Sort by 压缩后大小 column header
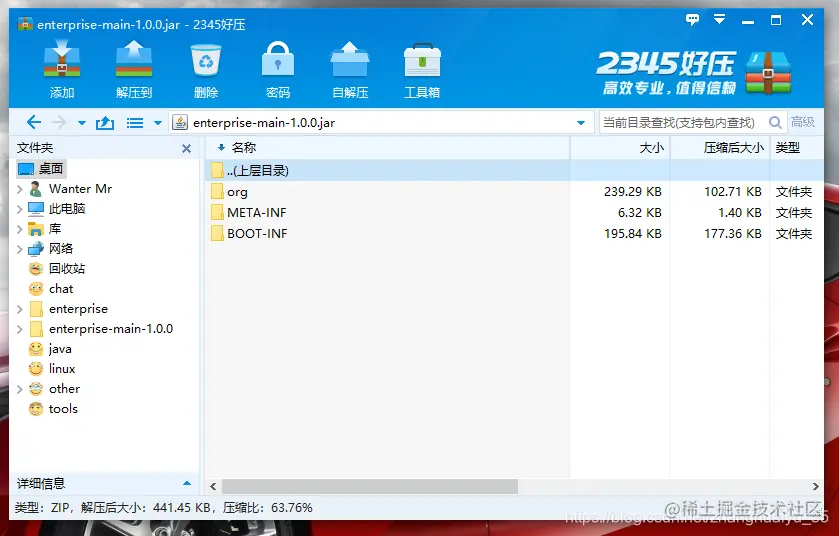Screen dimensions: 839x536 click(720, 148)
